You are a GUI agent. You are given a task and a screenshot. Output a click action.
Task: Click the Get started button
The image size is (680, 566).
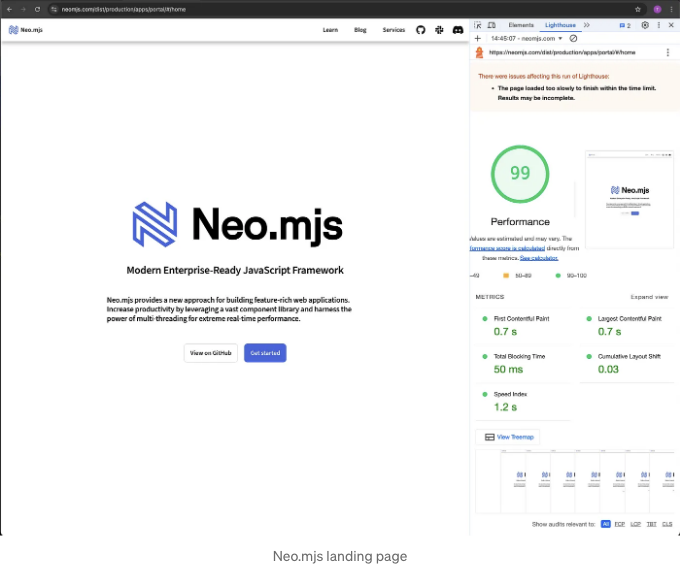tap(265, 353)
